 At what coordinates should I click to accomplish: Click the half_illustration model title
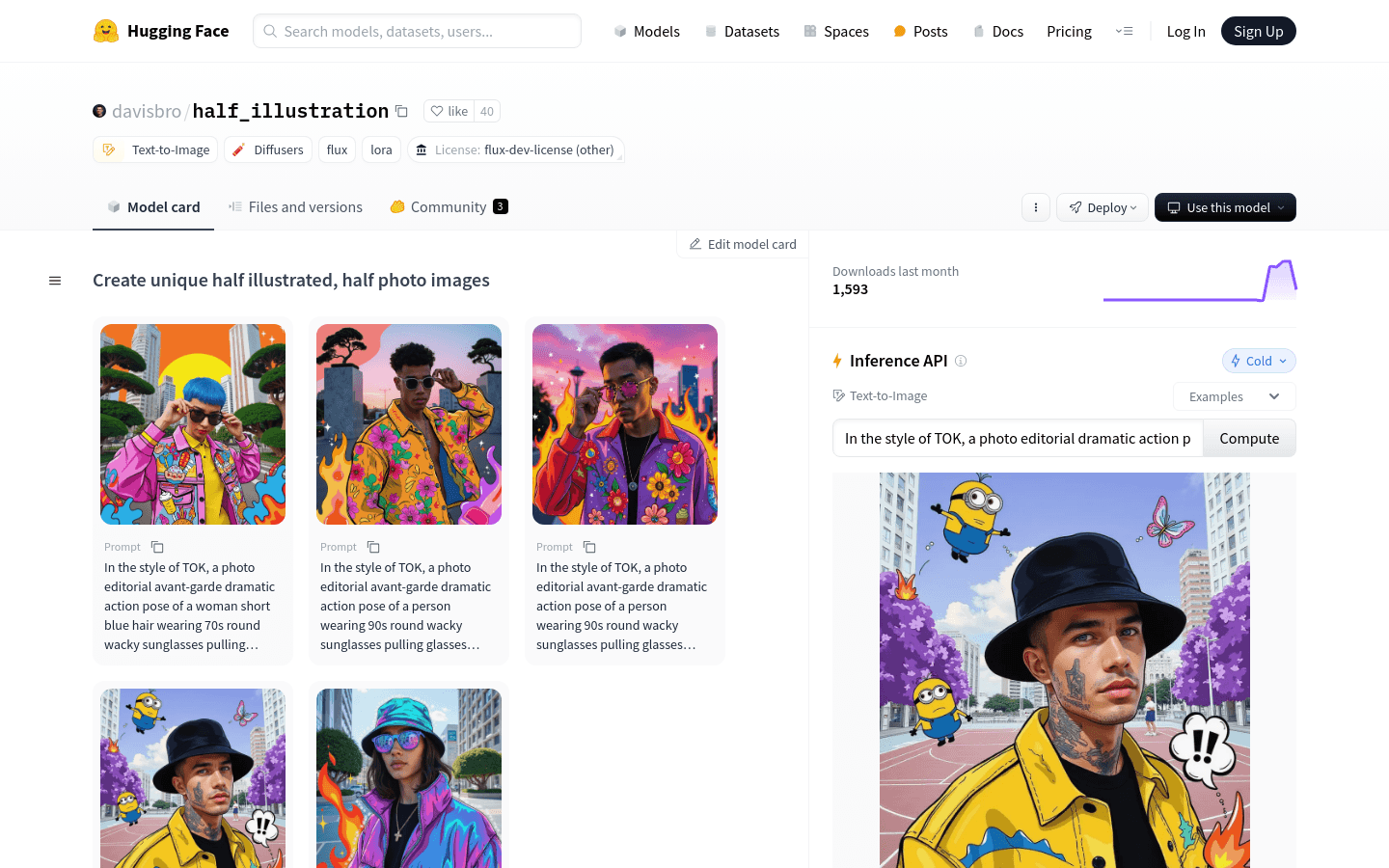pyautogui.click(x=290, y=111)
